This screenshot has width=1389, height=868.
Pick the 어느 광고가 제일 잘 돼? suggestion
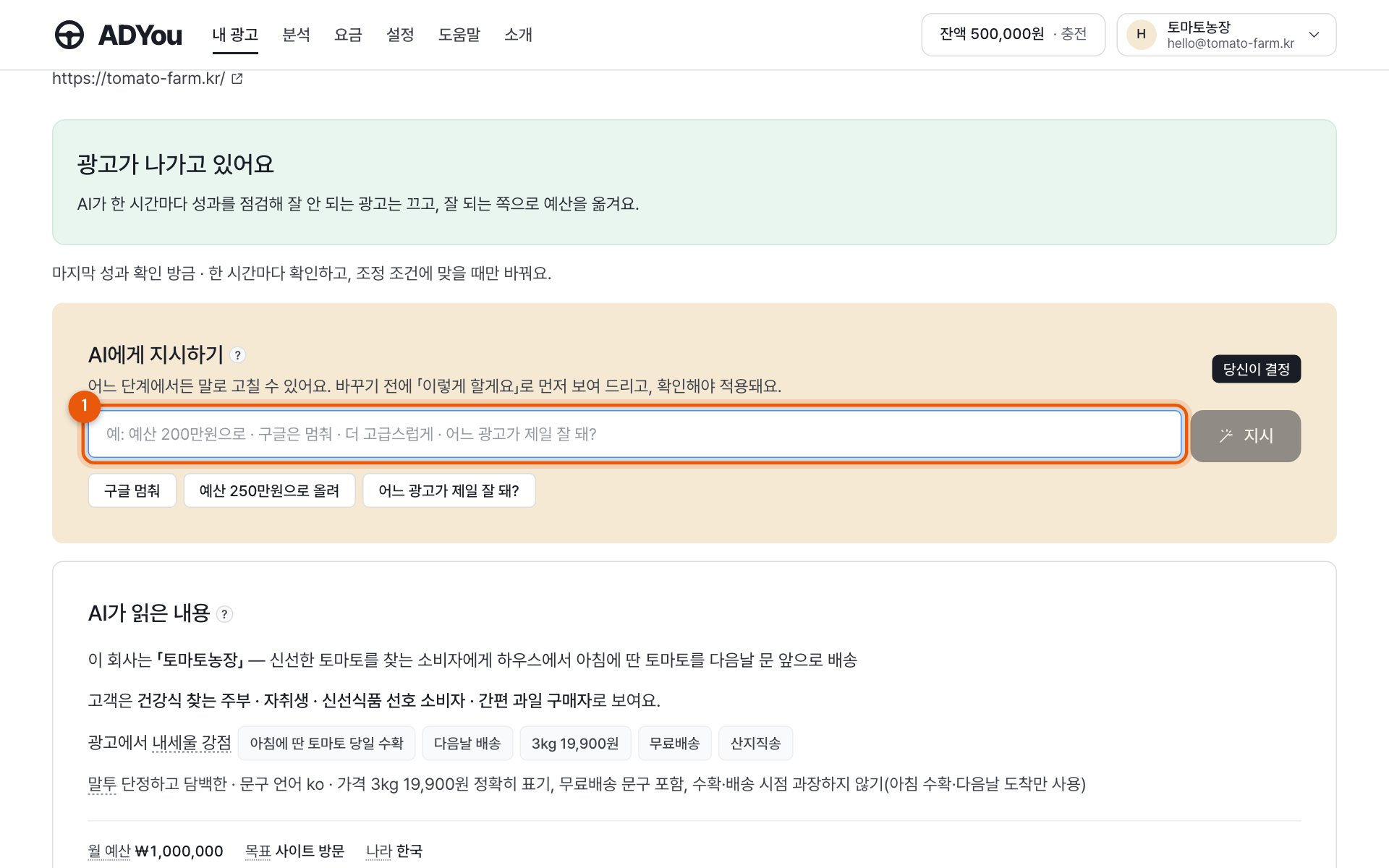tap(449, 490)
